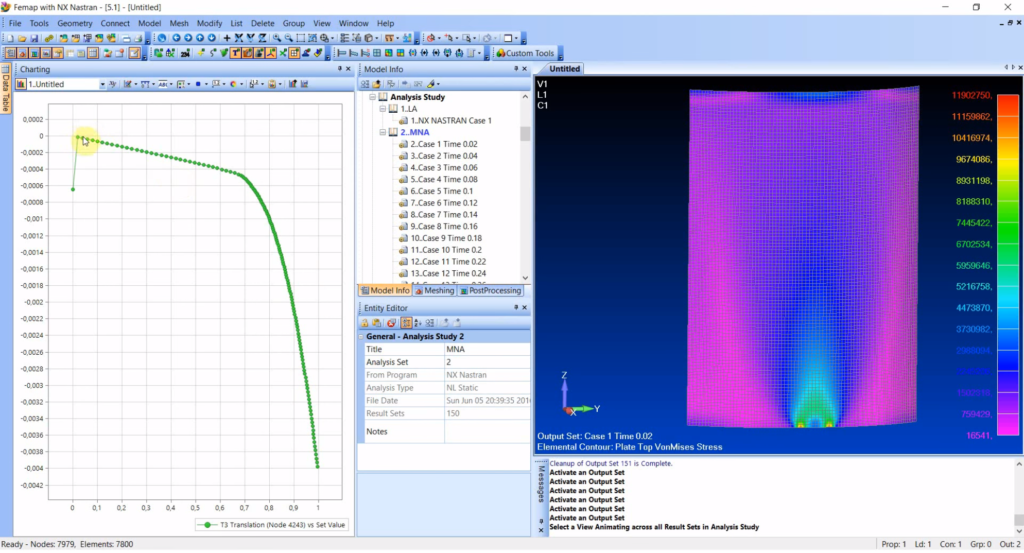Click the pan view left arrow icon
The image size is (1024, 553).
coord(176,38)
